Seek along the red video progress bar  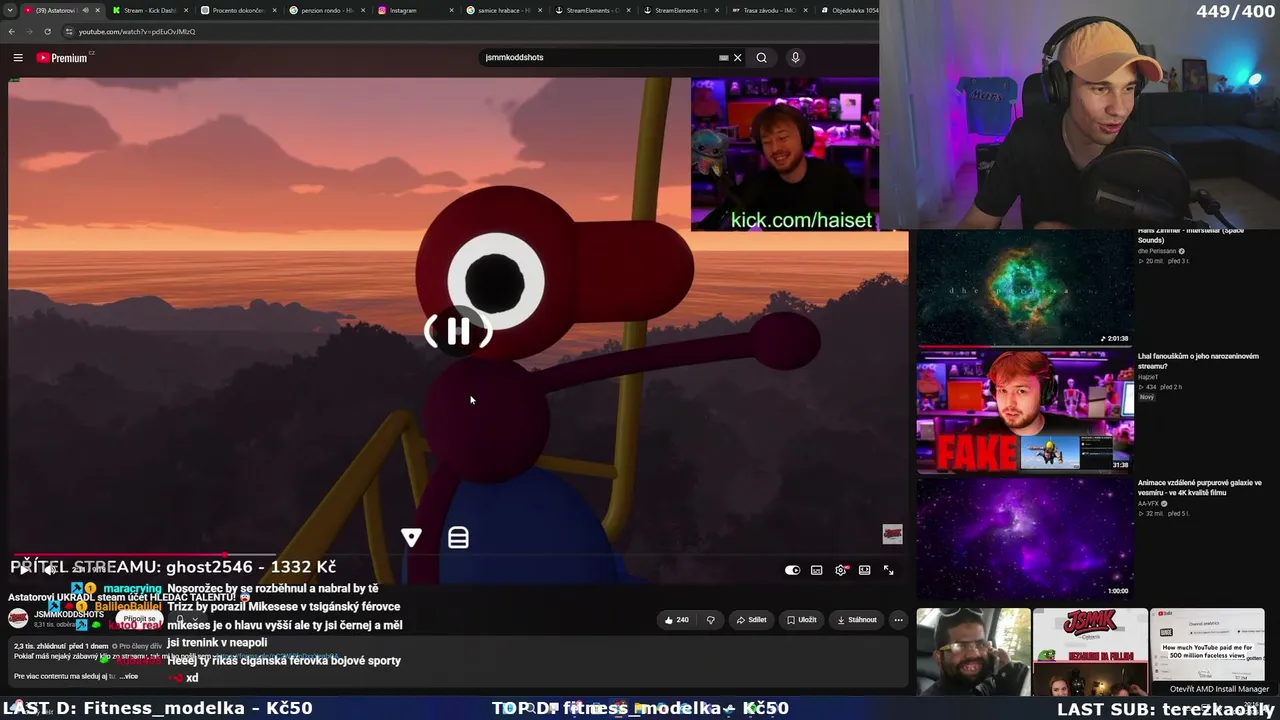(459, 555)
